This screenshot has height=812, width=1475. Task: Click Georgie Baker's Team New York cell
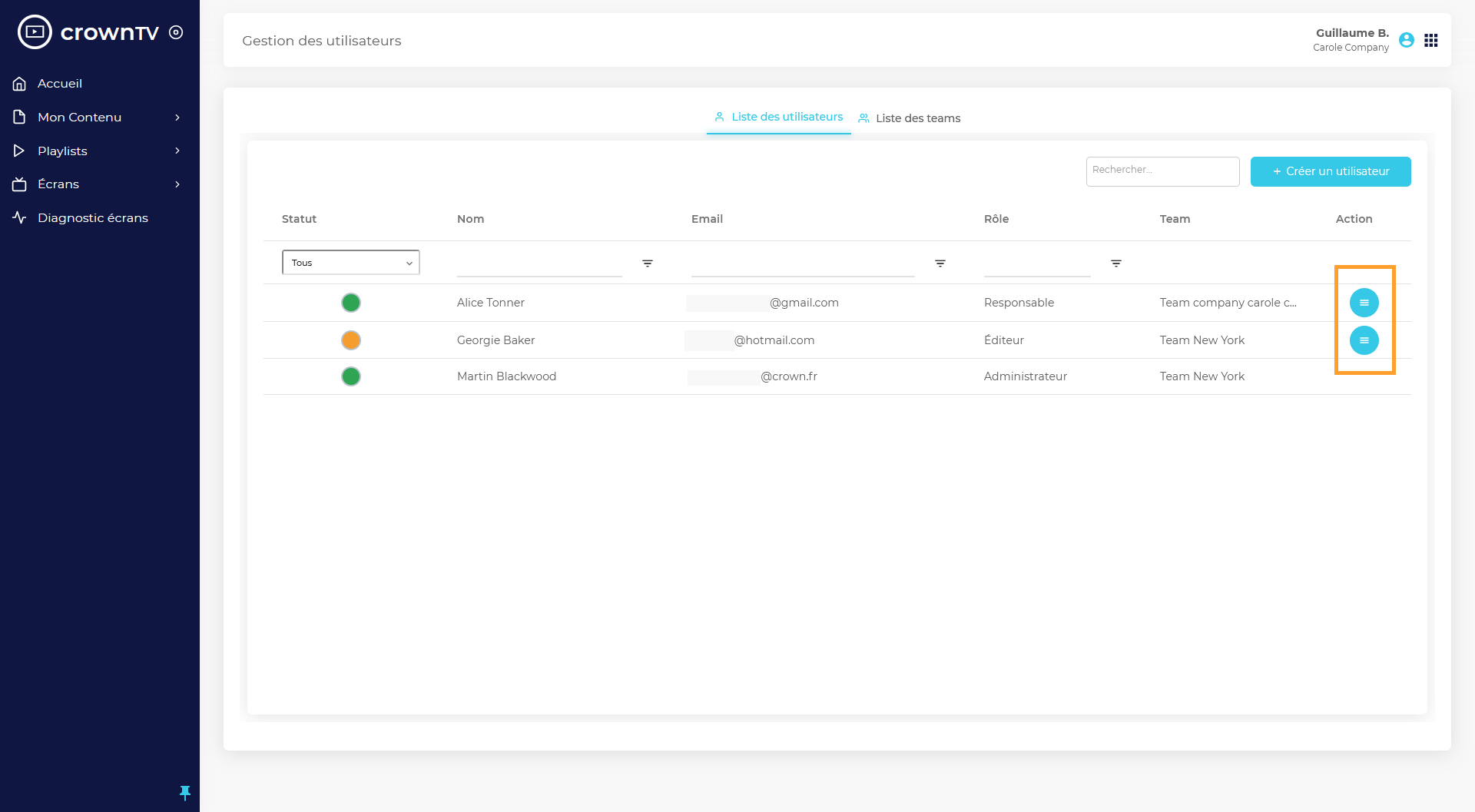[x=1202, y=340]
